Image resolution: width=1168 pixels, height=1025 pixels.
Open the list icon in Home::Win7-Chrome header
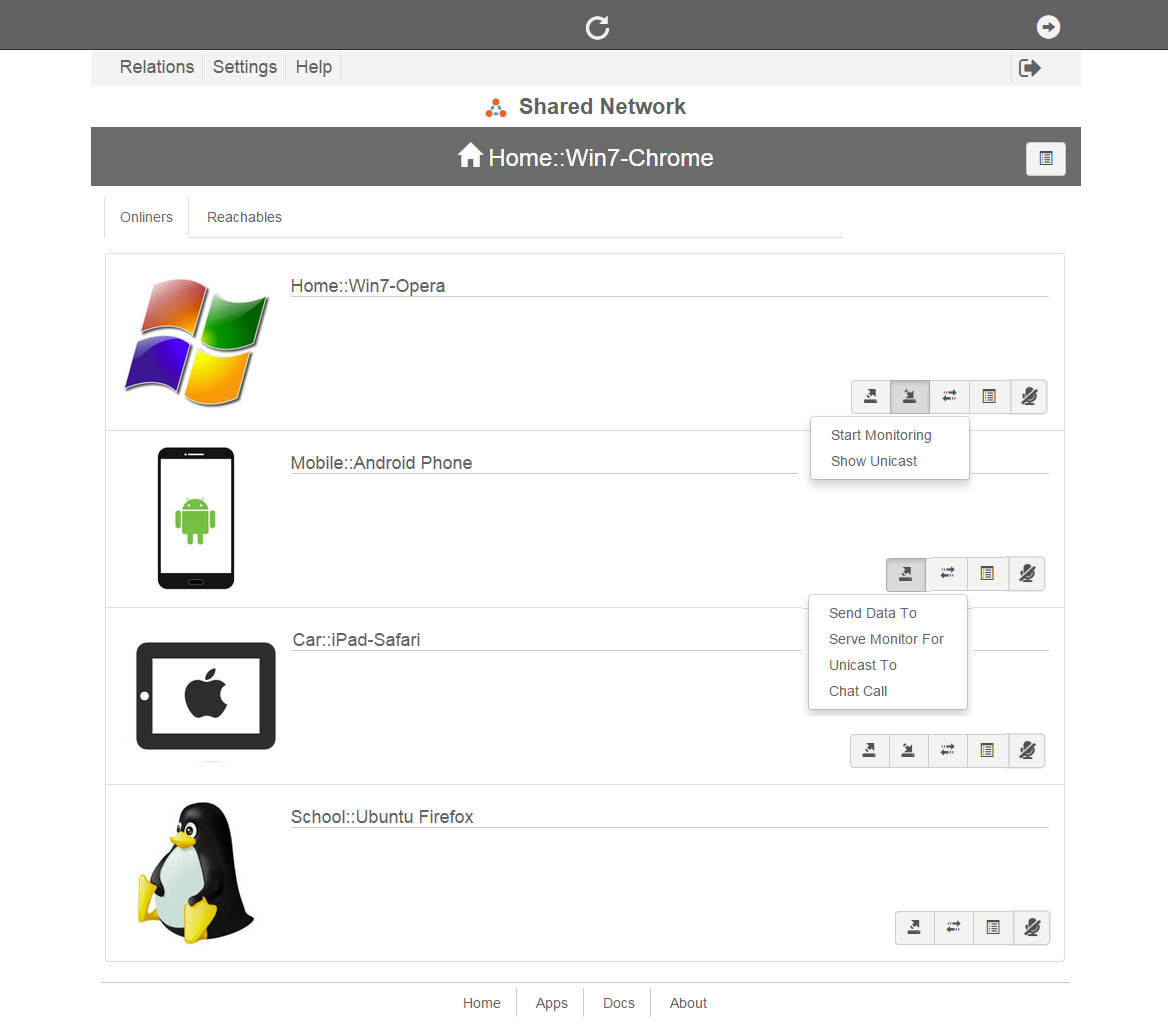[x=1045, y=159]
